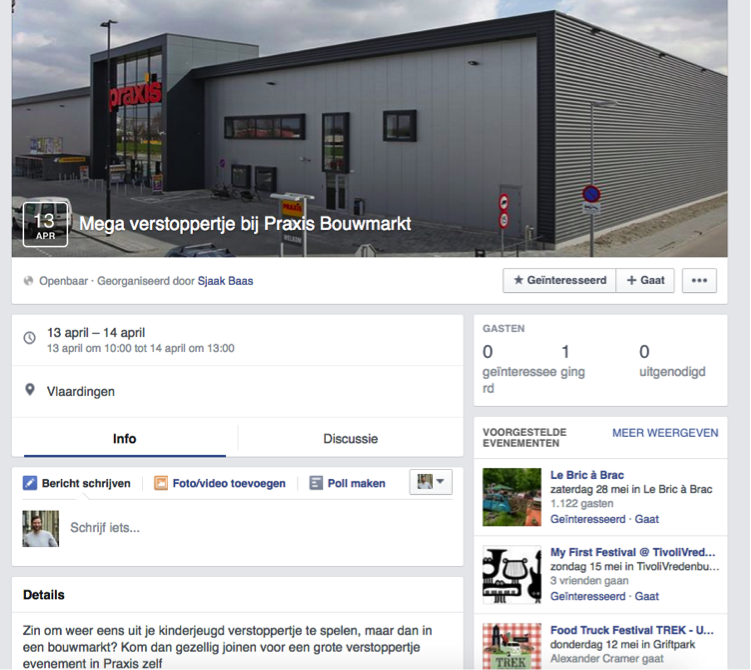Click the location pin next to Vlaardingen
The width and height of the screenshot is (751, 670).
[30, 390]
